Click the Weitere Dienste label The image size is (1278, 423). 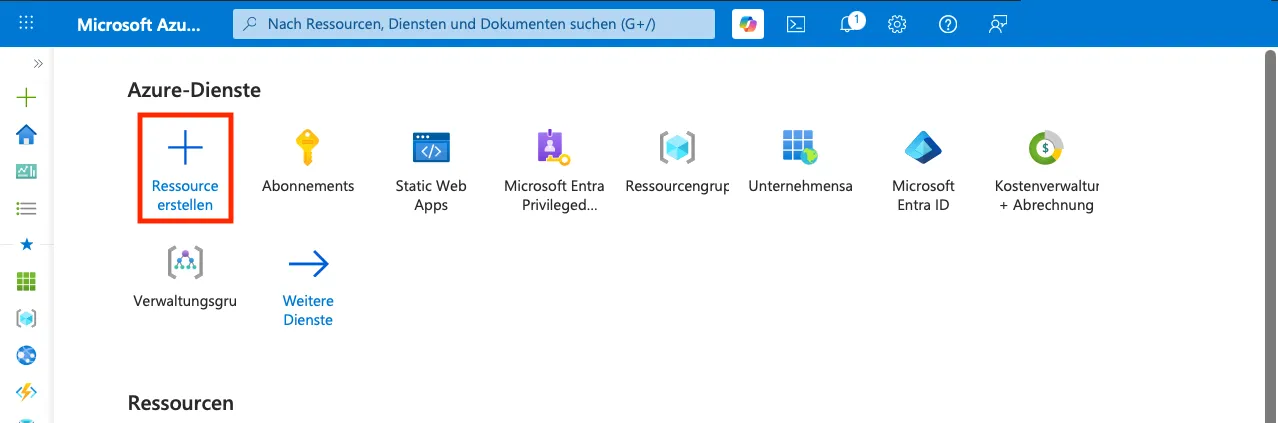click(308, 310)
